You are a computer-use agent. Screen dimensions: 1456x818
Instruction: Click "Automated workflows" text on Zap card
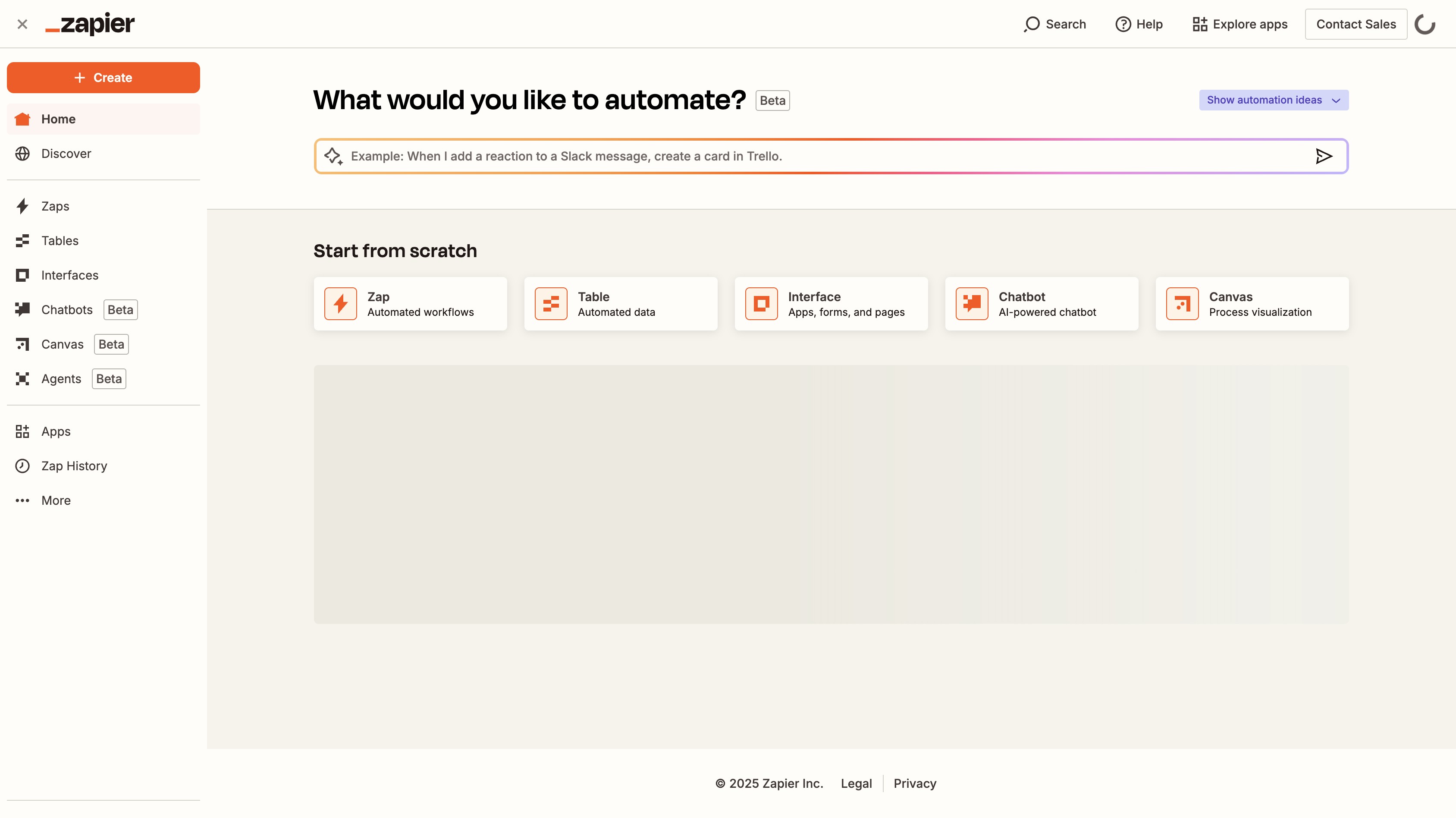pyautogui.click(x=420, y=311)
